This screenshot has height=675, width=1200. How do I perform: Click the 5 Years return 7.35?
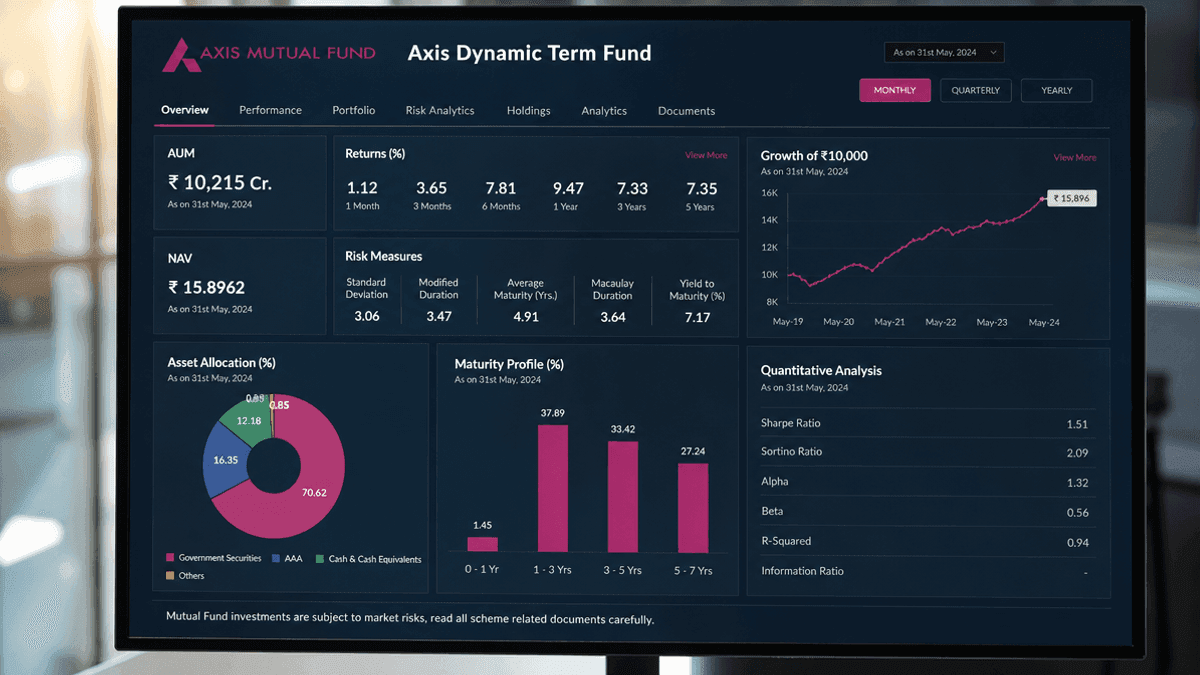(702, 188)
